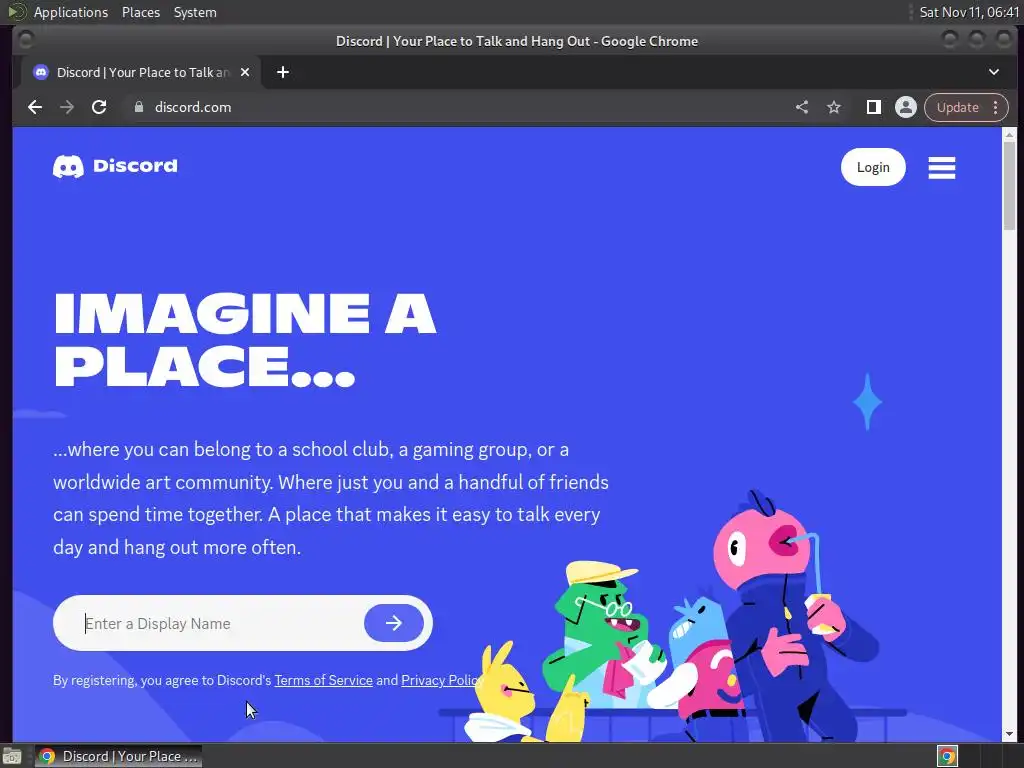Screen dimensions: 1024x768
Task: Select the Discord tab
Action: tap(140, 72)
